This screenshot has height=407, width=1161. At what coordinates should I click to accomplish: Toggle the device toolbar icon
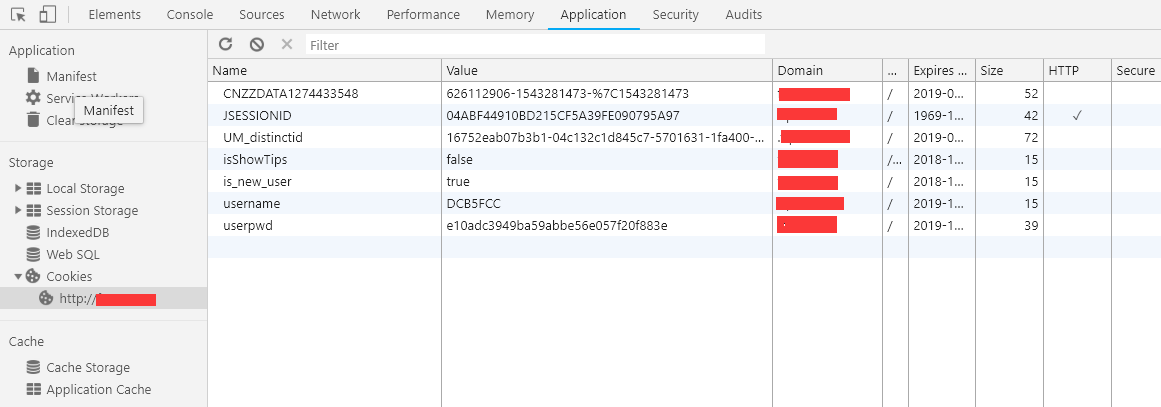click(47, 15)
